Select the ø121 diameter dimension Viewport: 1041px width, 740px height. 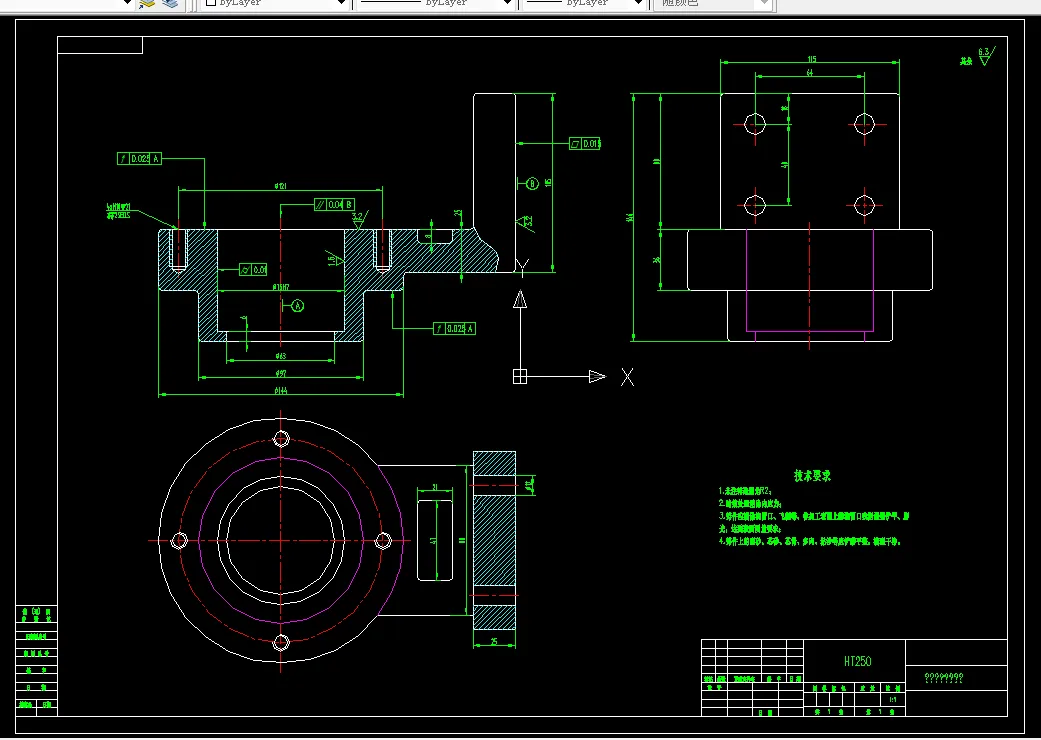pos(280,186)
